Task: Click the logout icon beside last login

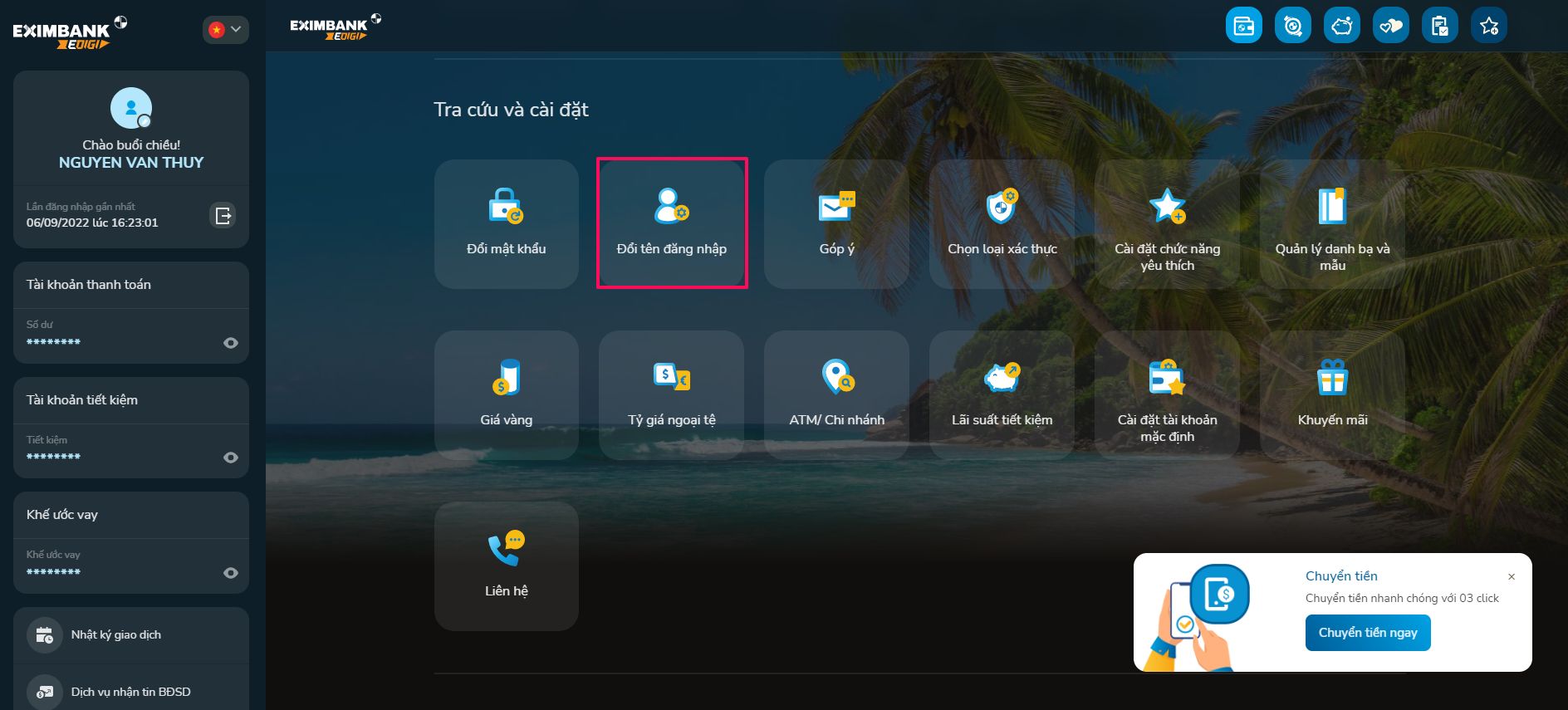Action: tap(223, 216)
